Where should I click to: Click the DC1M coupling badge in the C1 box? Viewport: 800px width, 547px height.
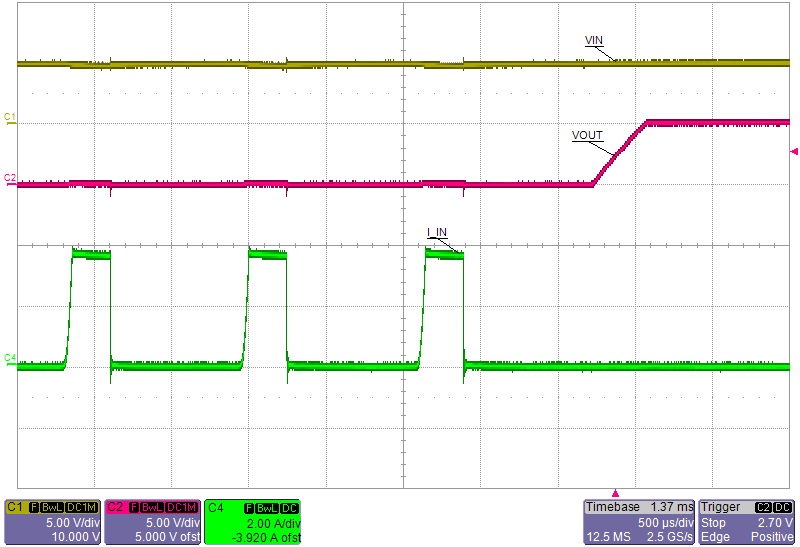click(82, 508)
